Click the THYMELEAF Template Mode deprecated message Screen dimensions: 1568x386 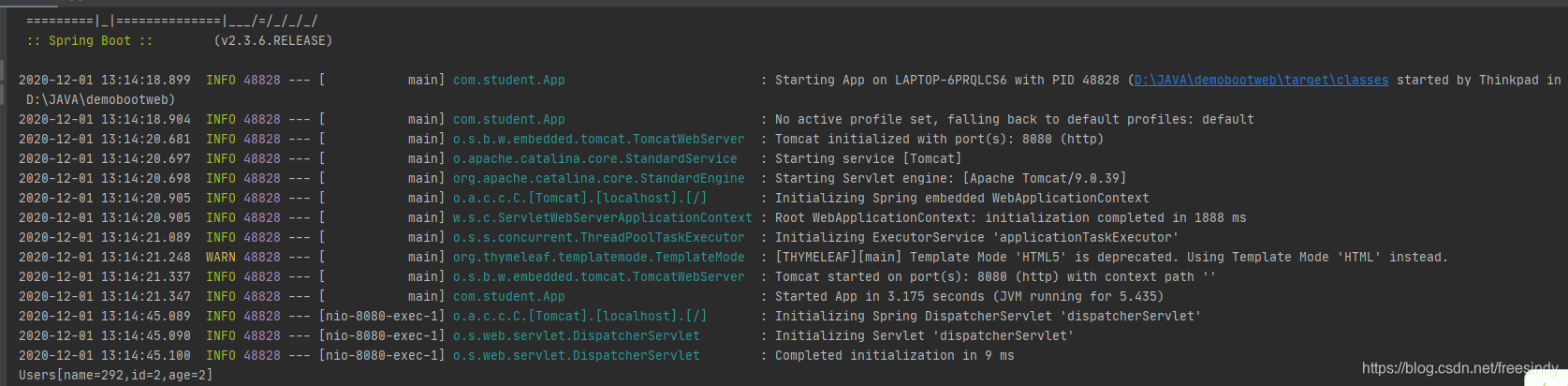point(1111,258)
